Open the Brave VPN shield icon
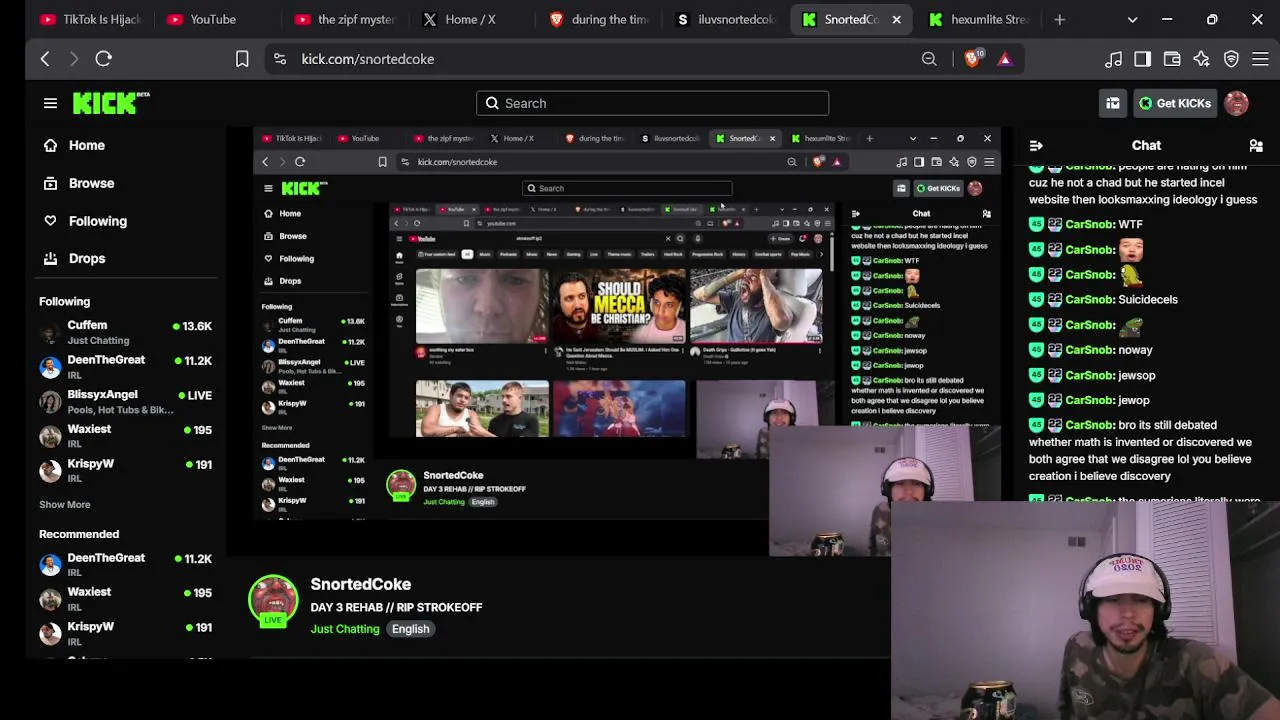The image size is (1280, 720). click(x=1231, y=59)
